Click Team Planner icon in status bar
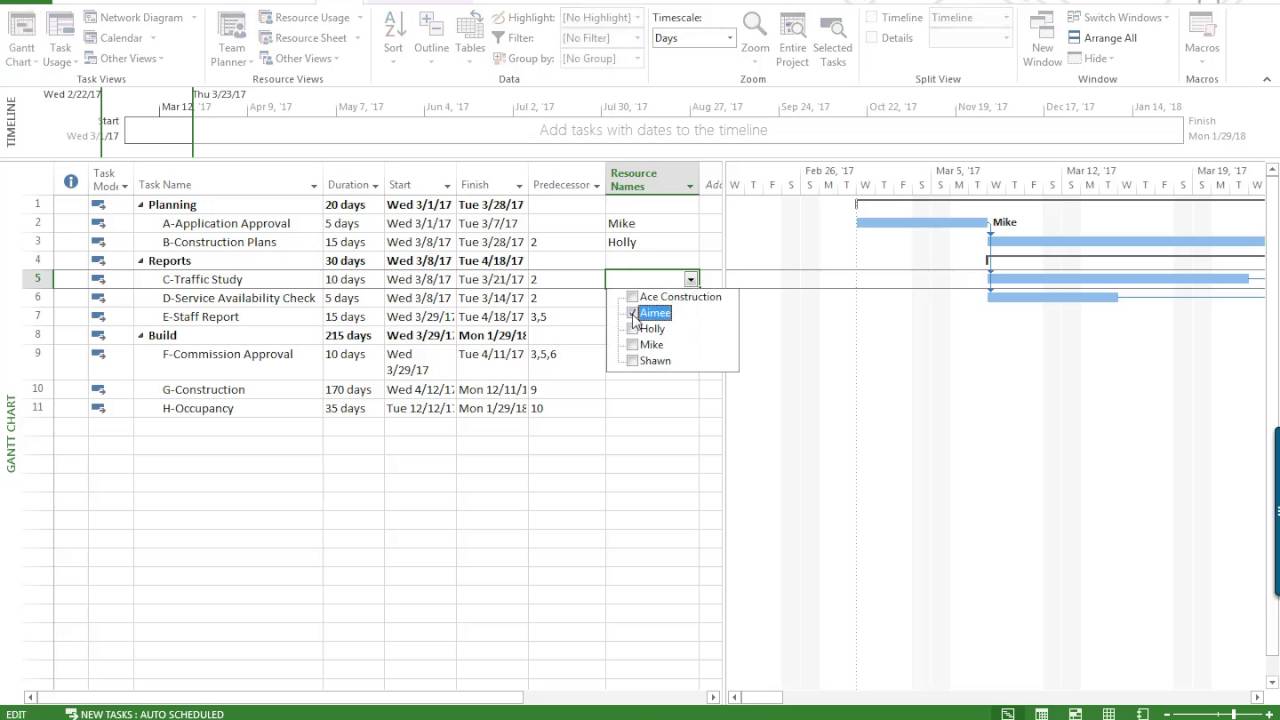Screen dimensions: 1280x720 coord(1075,714)
